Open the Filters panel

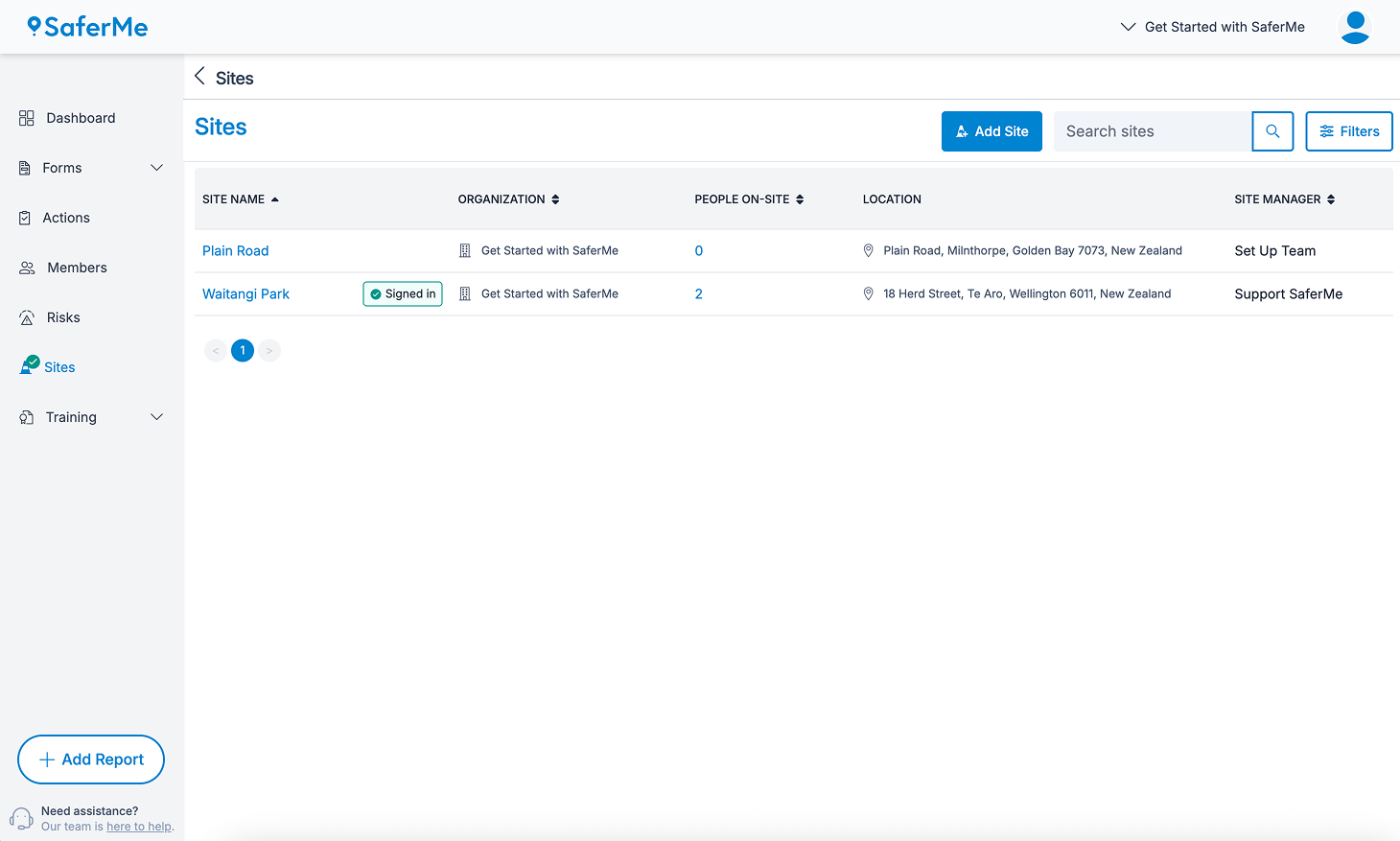[1348, 131]
